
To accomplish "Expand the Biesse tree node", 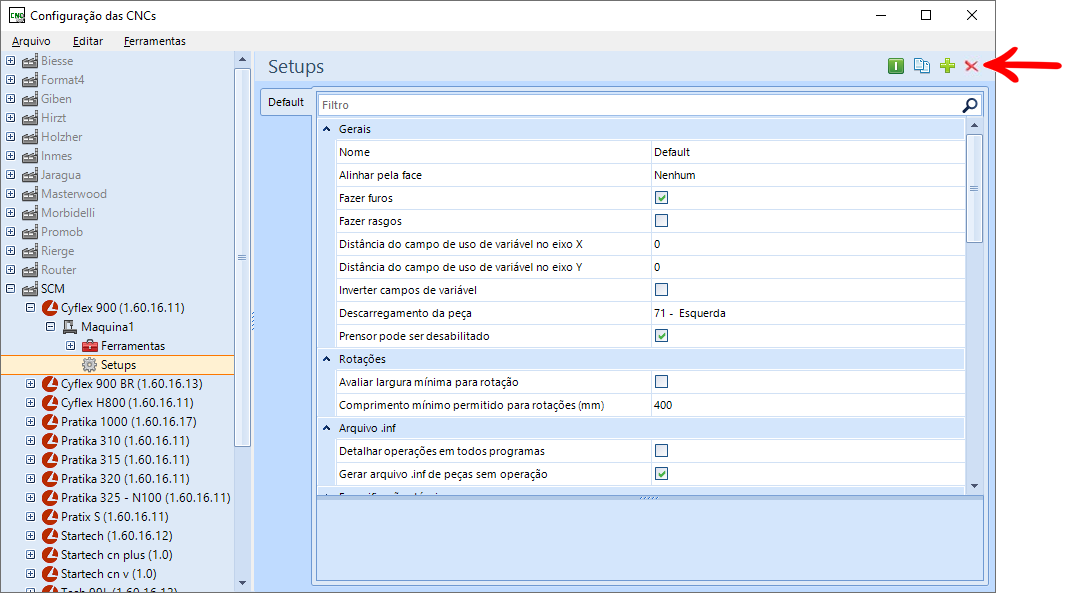I will click(11, 61).
